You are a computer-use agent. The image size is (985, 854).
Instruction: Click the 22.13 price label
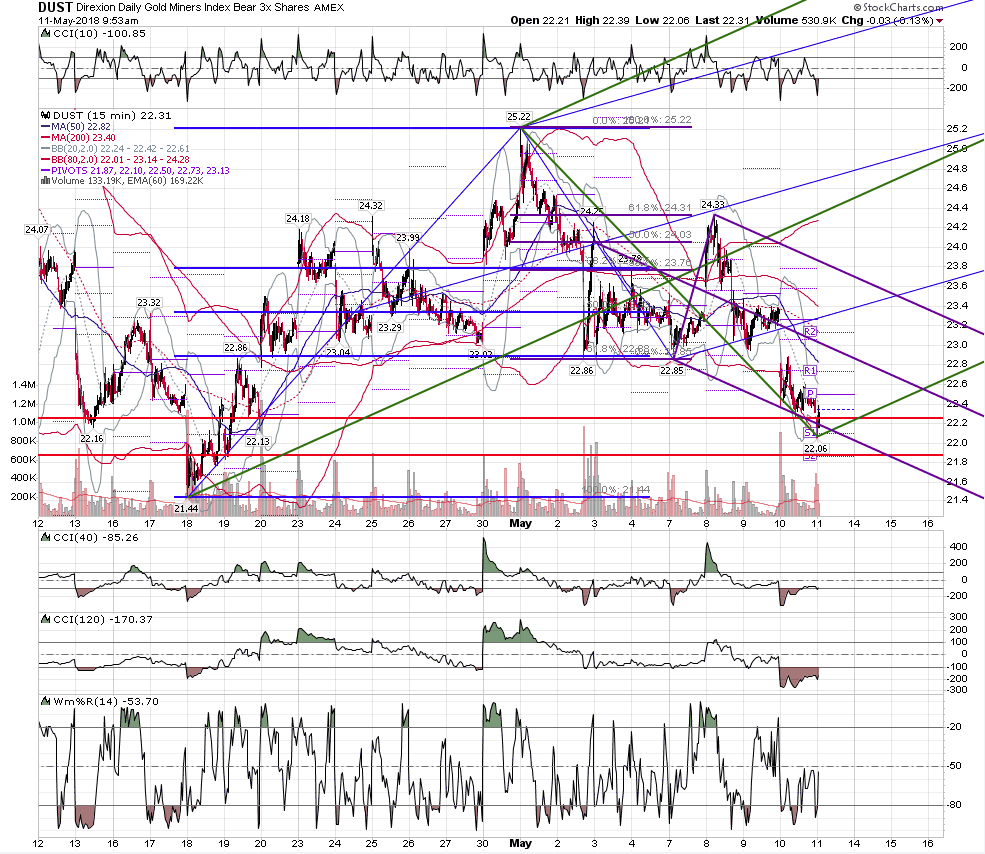(258, 441)
